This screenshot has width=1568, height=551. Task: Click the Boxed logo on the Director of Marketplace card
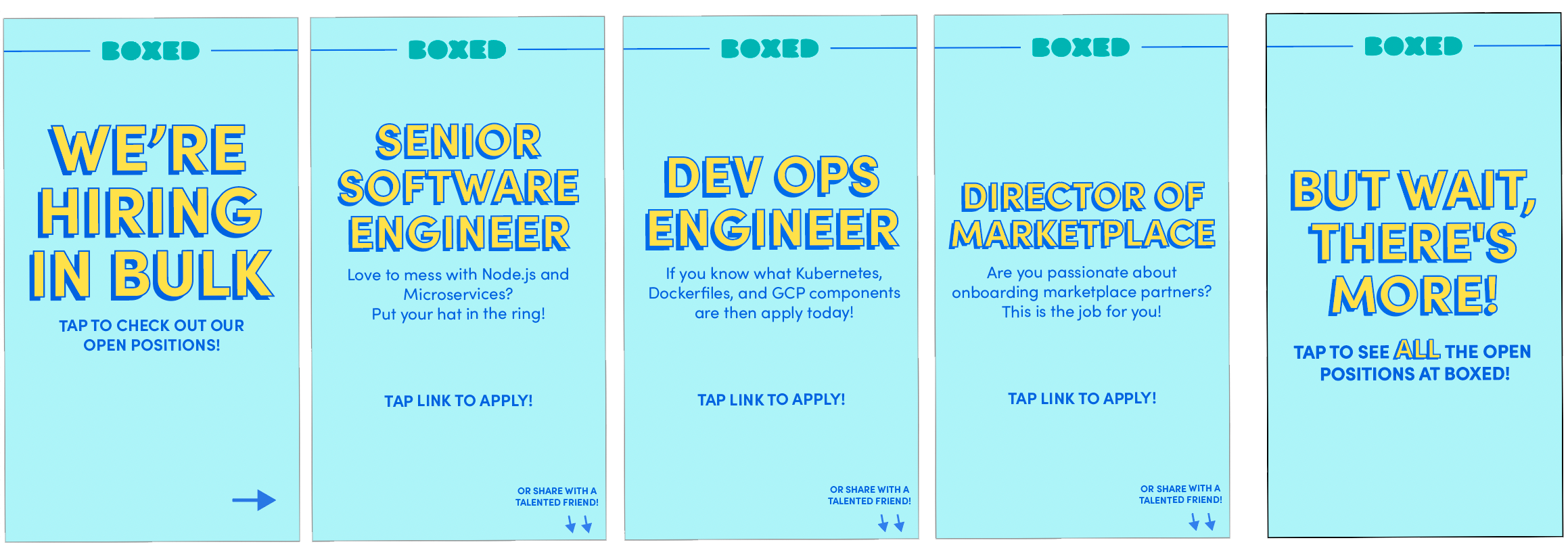coord(1081,47)
